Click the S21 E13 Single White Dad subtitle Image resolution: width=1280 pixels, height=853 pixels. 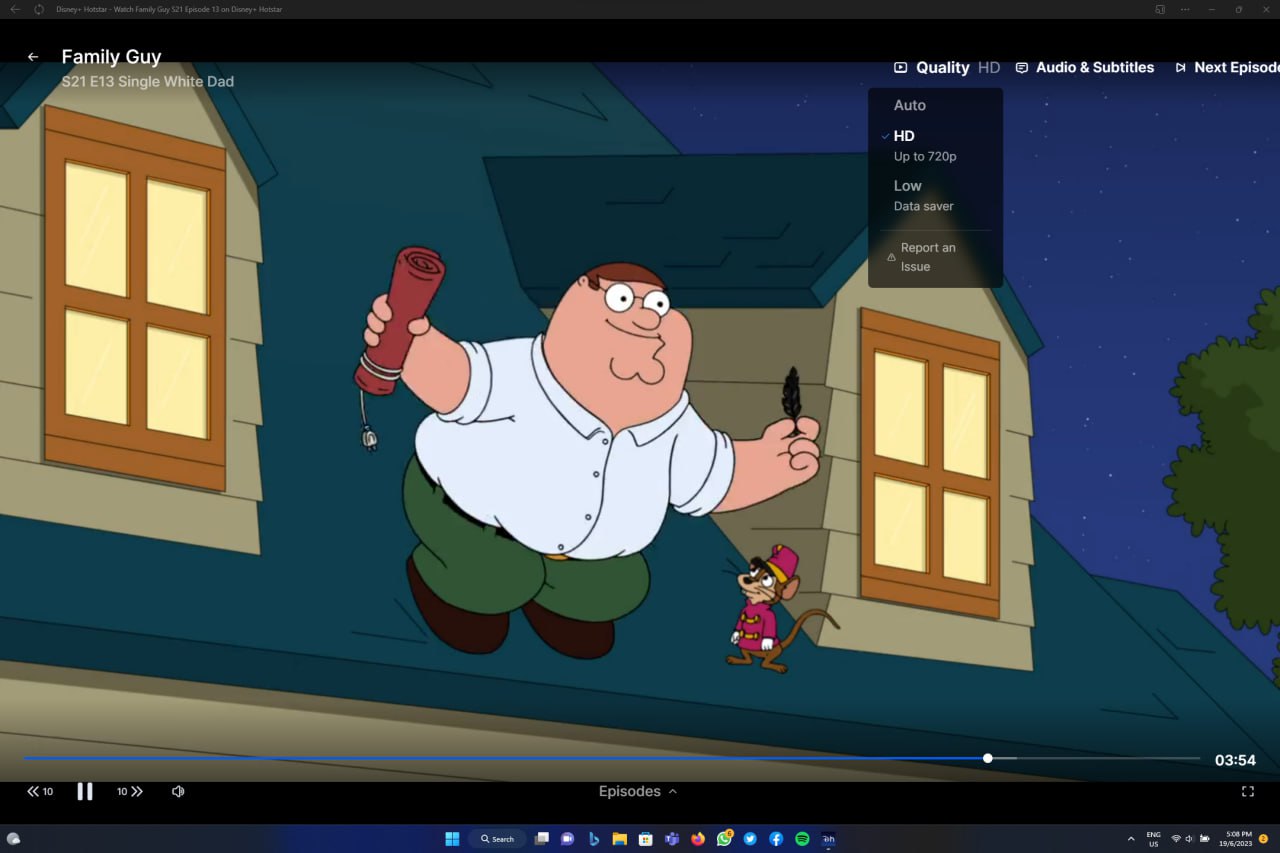(x=148, y=81)
